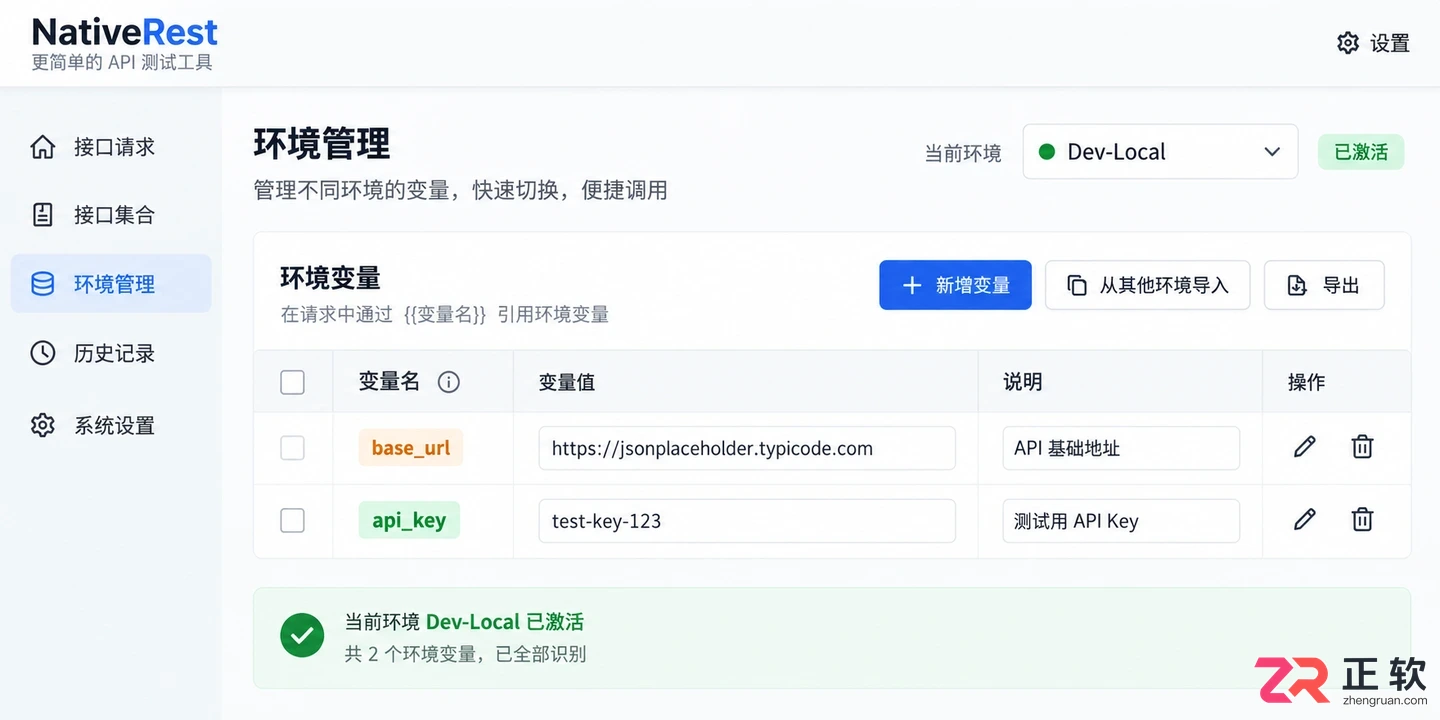Screen dimensions: 1440x720
Task: Focus the test-key-123 value field
Action: click(747, 520)
